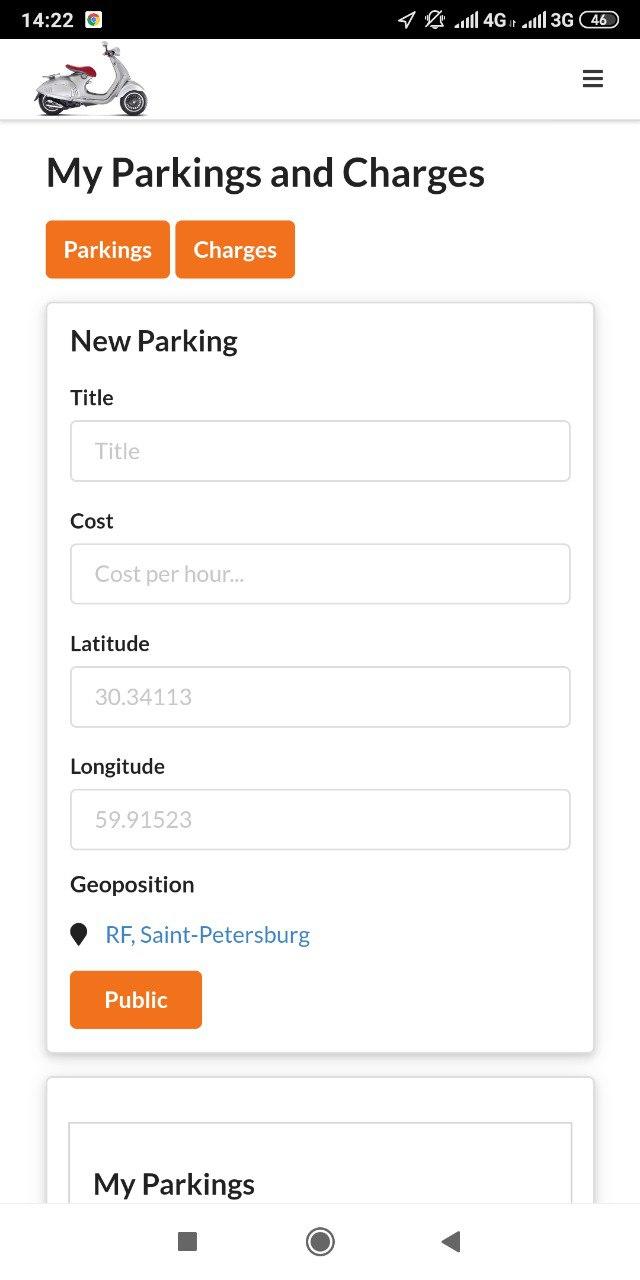Tap the battery indicator icon
Screen dimensions: 640x1280
[599, 20]
